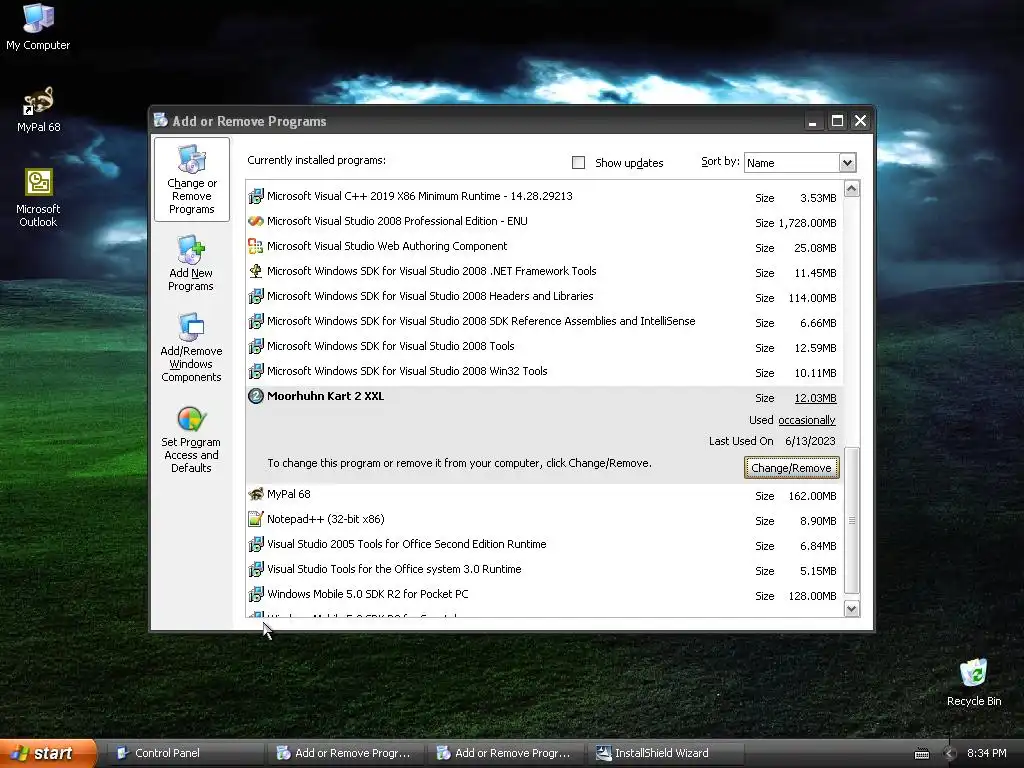This screenshot has width=1024, height=768.
Task: Click icon of Visual Studio 2008 Professional Edition
Action: 256,221
